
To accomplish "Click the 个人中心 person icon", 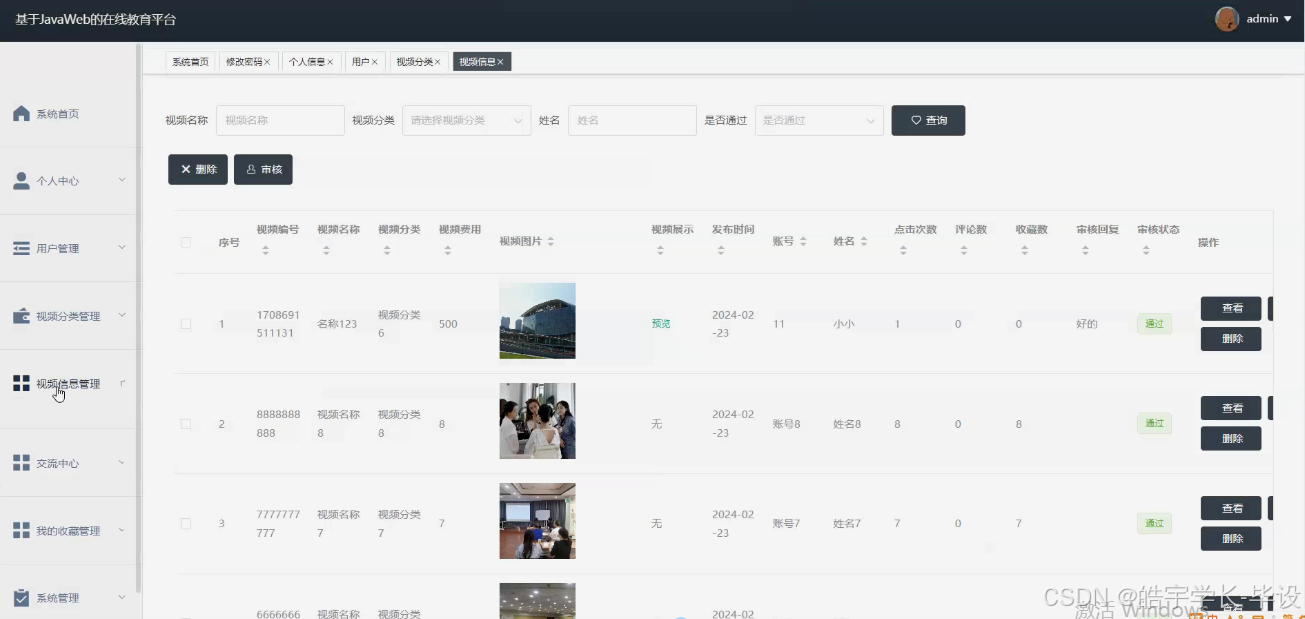I will tap(21, 181).
